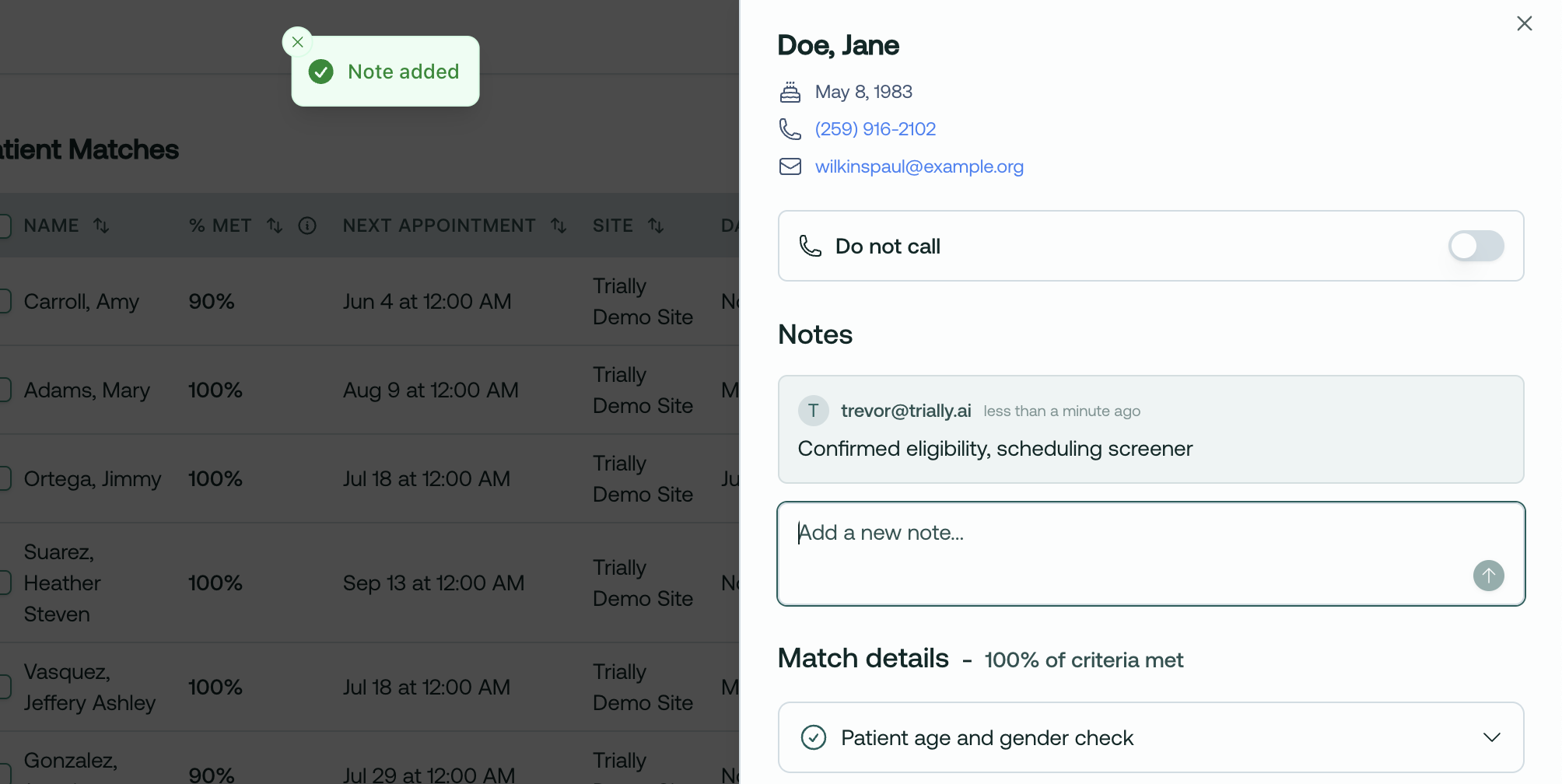The image size is (1562, 784).
Task: Email wilkinspaul@example.org link
Action: [x=919, y=166]
